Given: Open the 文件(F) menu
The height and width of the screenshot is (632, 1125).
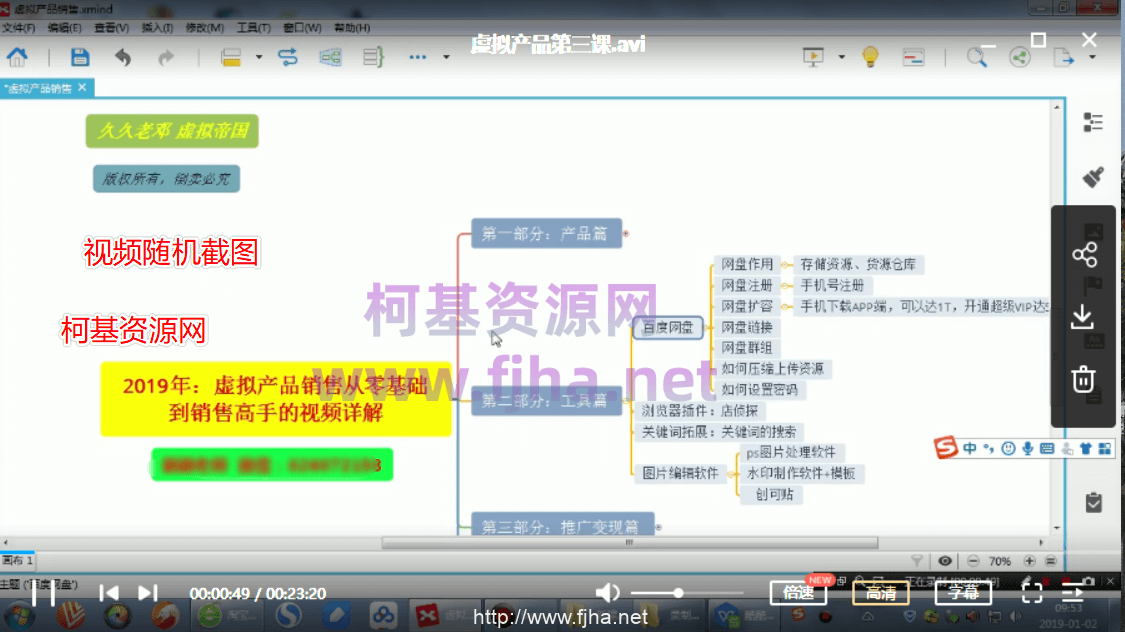Looking at the screenshot, I should pyautogui.click(x=18, y=27).
